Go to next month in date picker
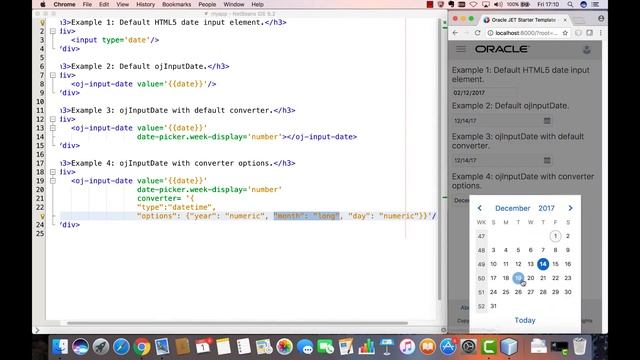Viewport: 640px width, 360px height. coord(570,208)
